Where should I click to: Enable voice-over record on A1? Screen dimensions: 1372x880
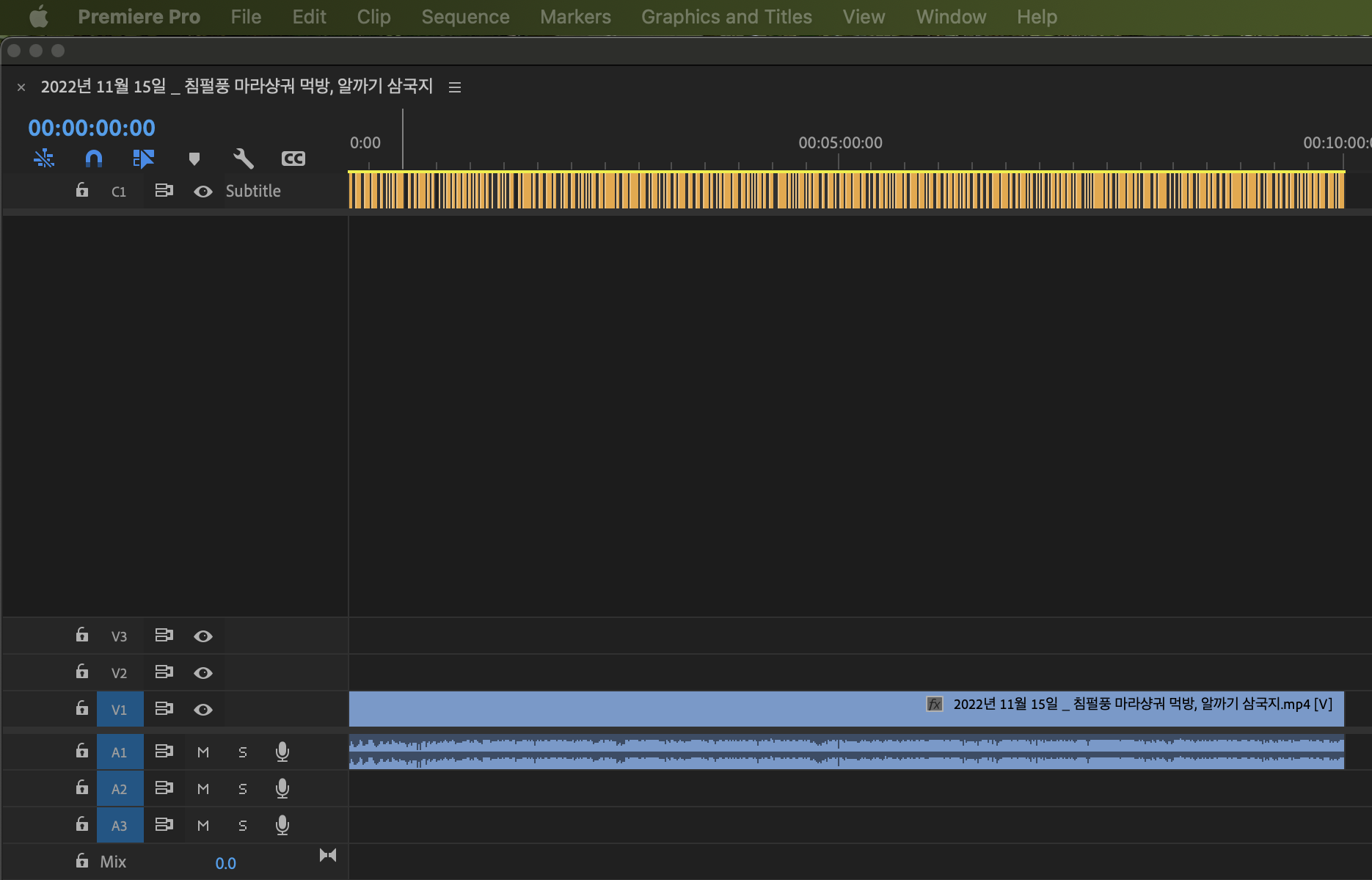point(282,752)
